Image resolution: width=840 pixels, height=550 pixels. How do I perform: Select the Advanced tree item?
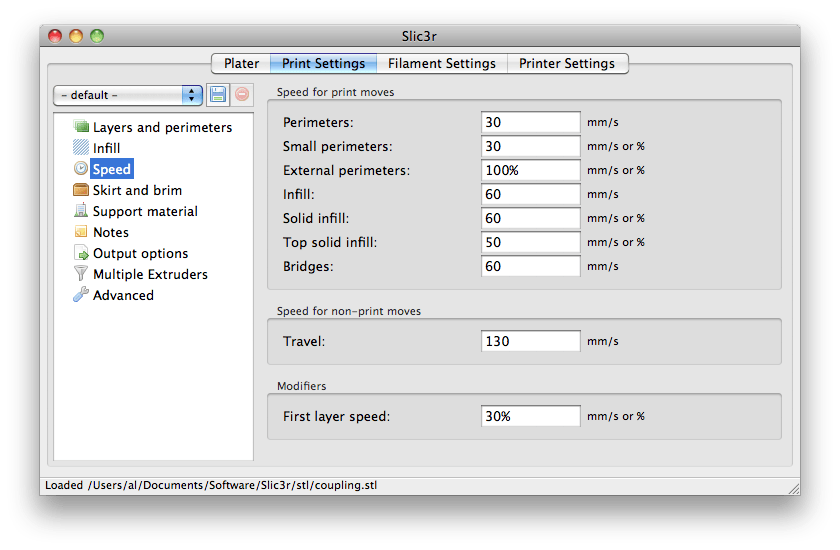(x=123, y=295)
